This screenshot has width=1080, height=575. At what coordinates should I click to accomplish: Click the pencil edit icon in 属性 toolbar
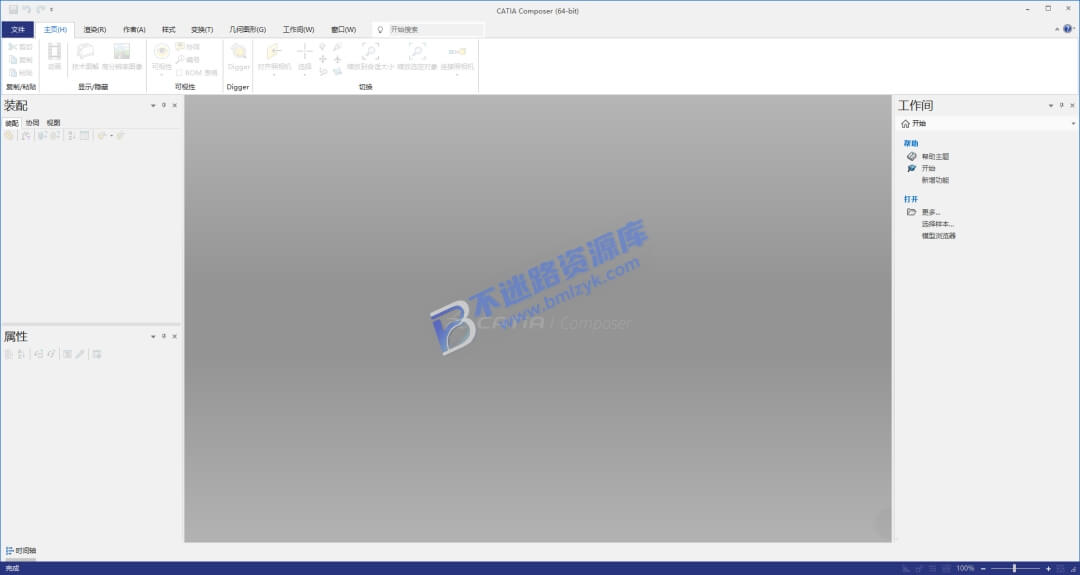pyautogui.click(x=80, y=354)
